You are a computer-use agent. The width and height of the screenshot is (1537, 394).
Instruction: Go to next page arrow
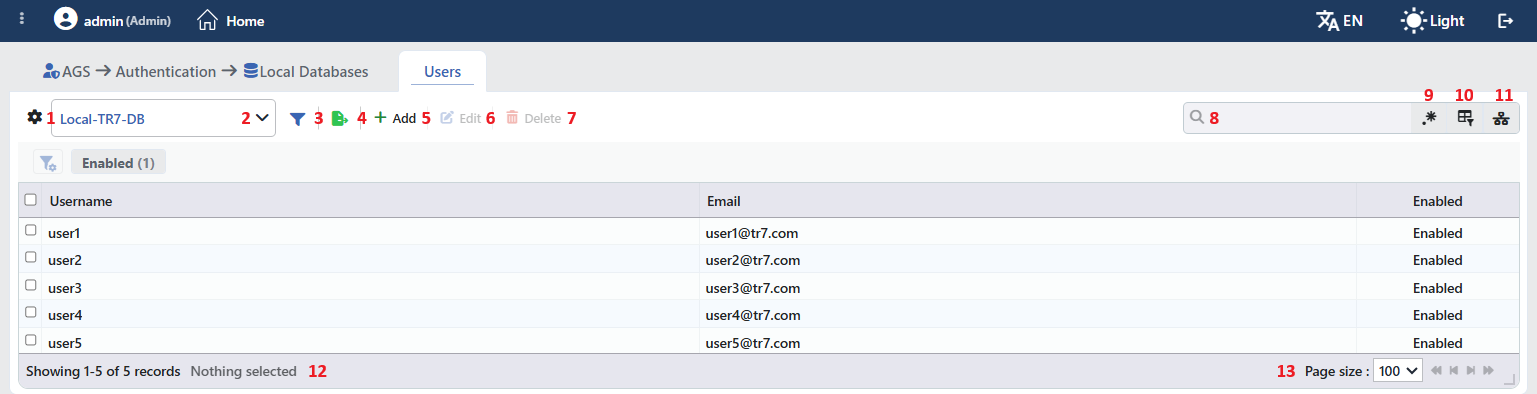tap(1471, 371)
